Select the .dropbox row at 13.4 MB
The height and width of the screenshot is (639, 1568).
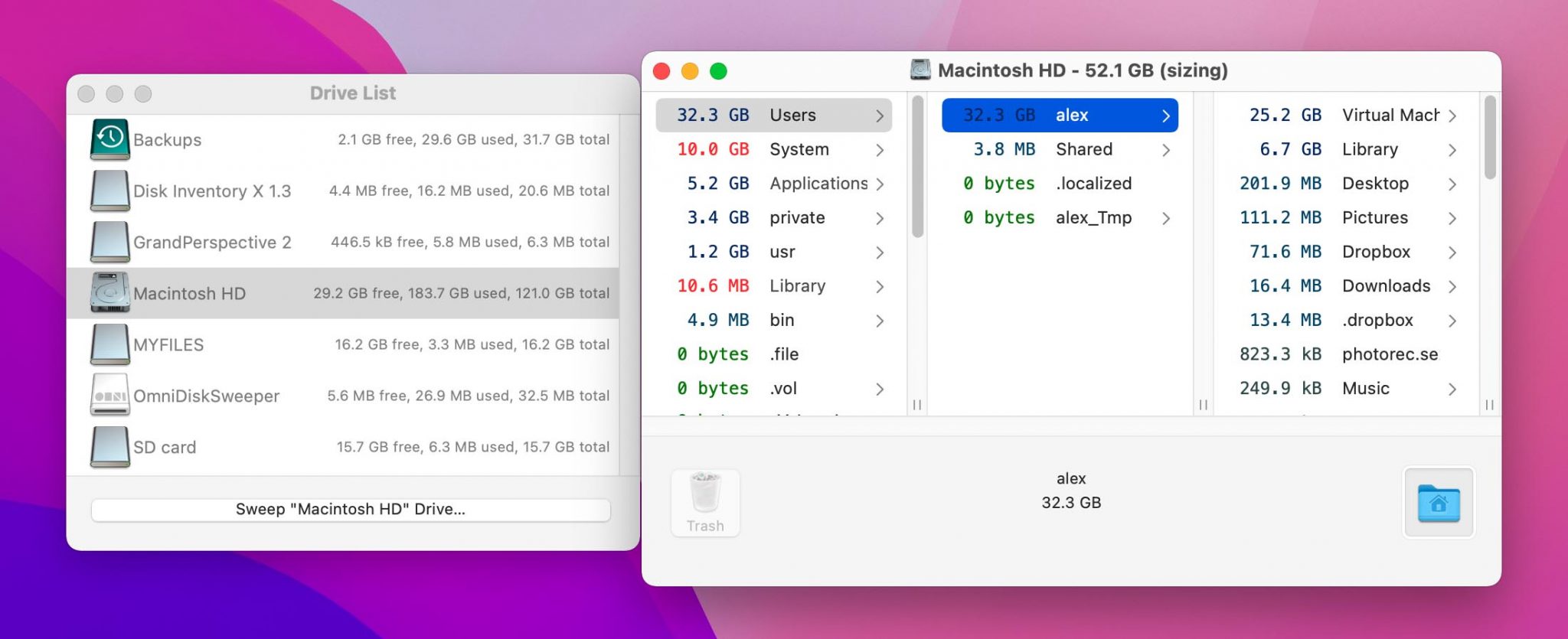point(1346,320)
